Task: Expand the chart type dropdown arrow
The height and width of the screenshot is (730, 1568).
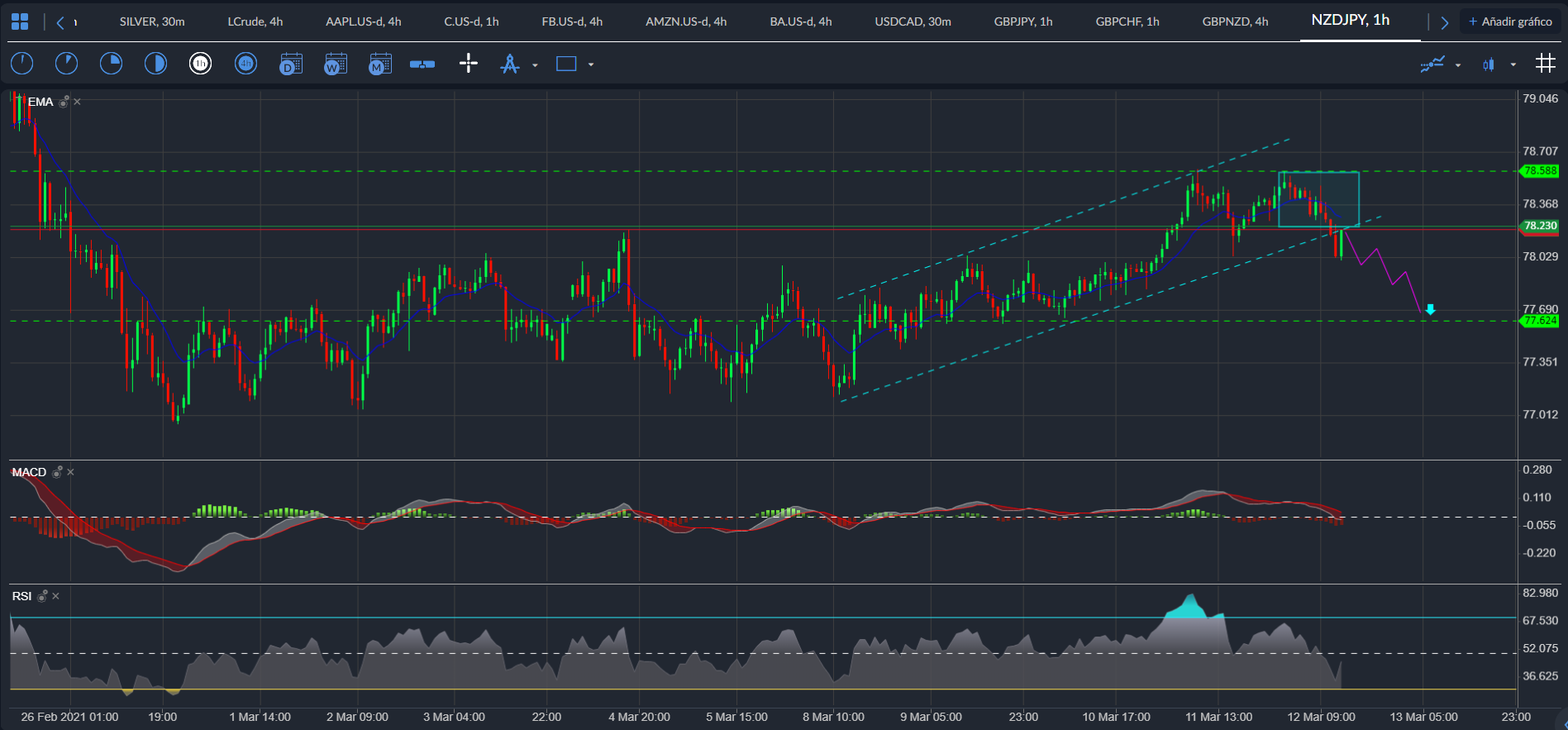Action: pyautogui.click(x=1513, y=64)
